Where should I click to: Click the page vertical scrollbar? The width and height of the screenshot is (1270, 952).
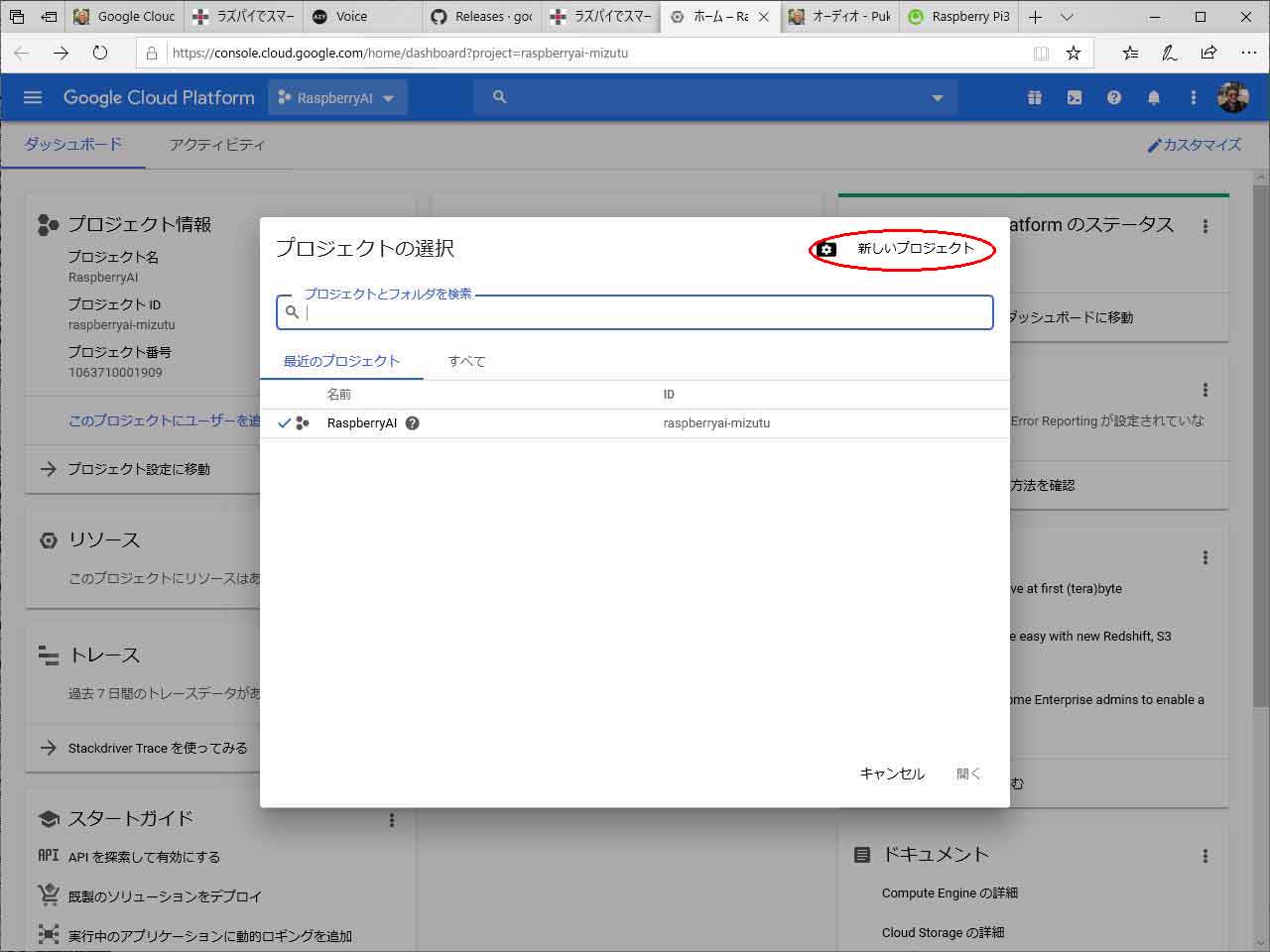[x=1261, y=446]
